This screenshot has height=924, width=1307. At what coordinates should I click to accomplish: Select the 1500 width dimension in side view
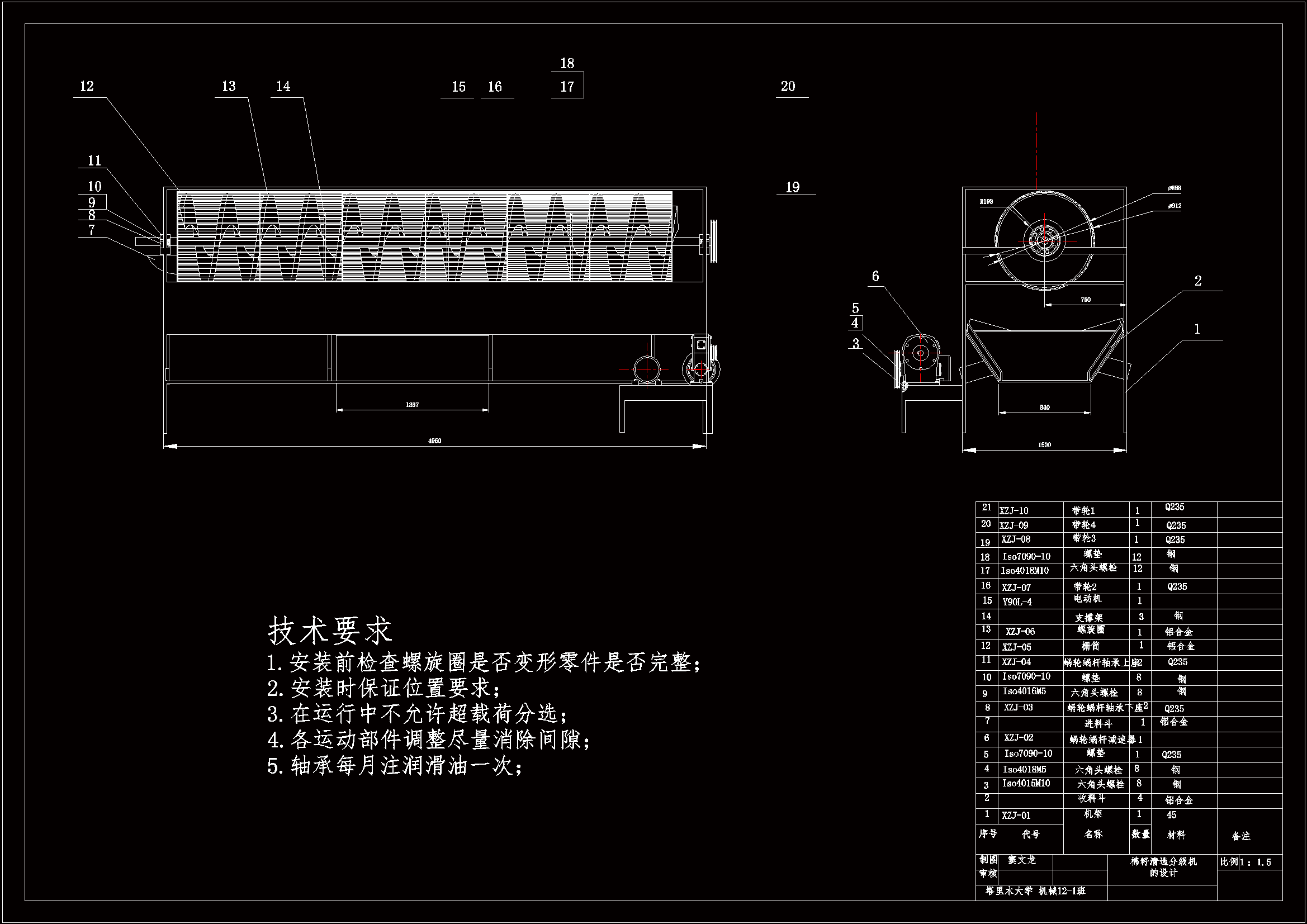[1044, 444]
